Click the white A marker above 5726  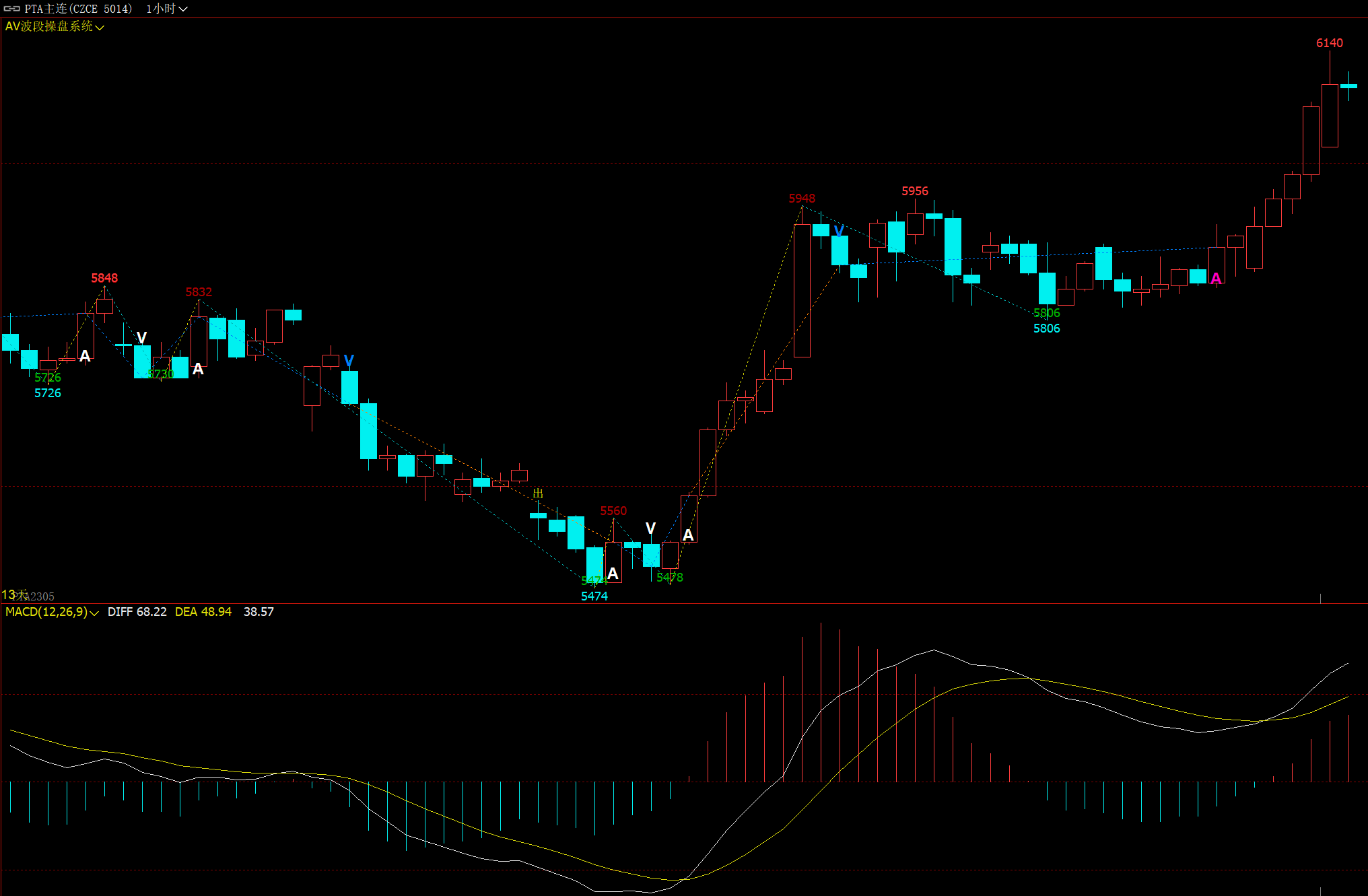coord(85,356)
